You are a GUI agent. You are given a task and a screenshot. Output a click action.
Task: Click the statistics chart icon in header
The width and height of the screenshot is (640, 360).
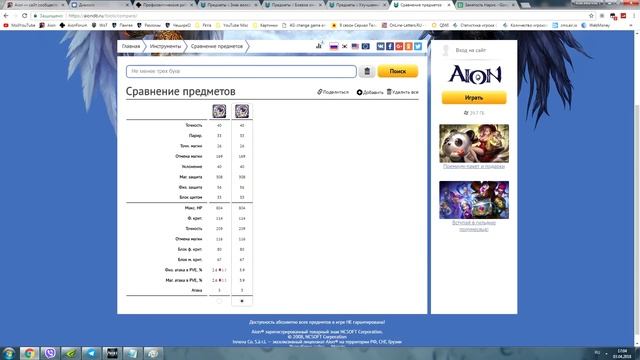[x=319, y=46]
